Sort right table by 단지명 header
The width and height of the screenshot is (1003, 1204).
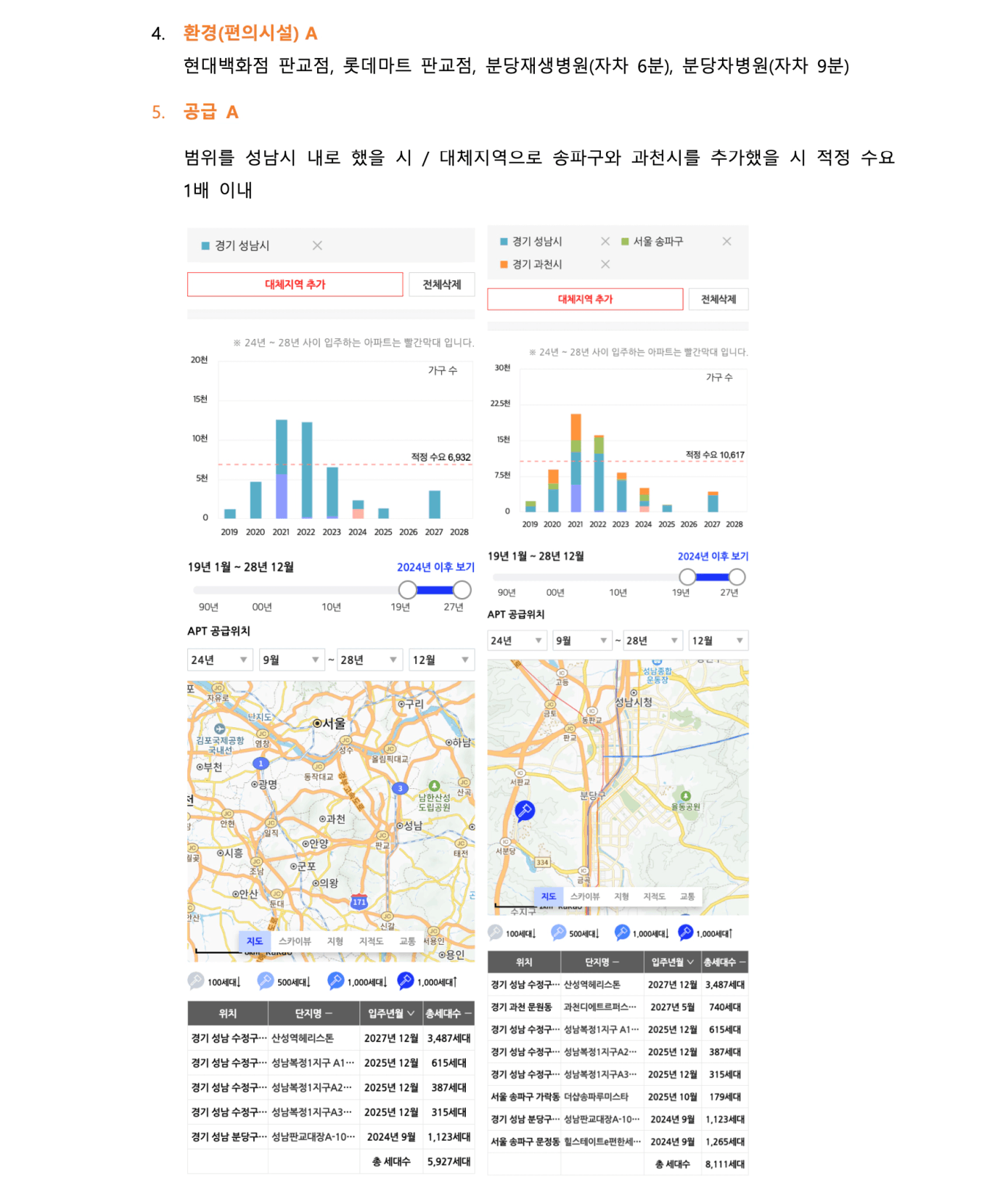tap(602, 962)
